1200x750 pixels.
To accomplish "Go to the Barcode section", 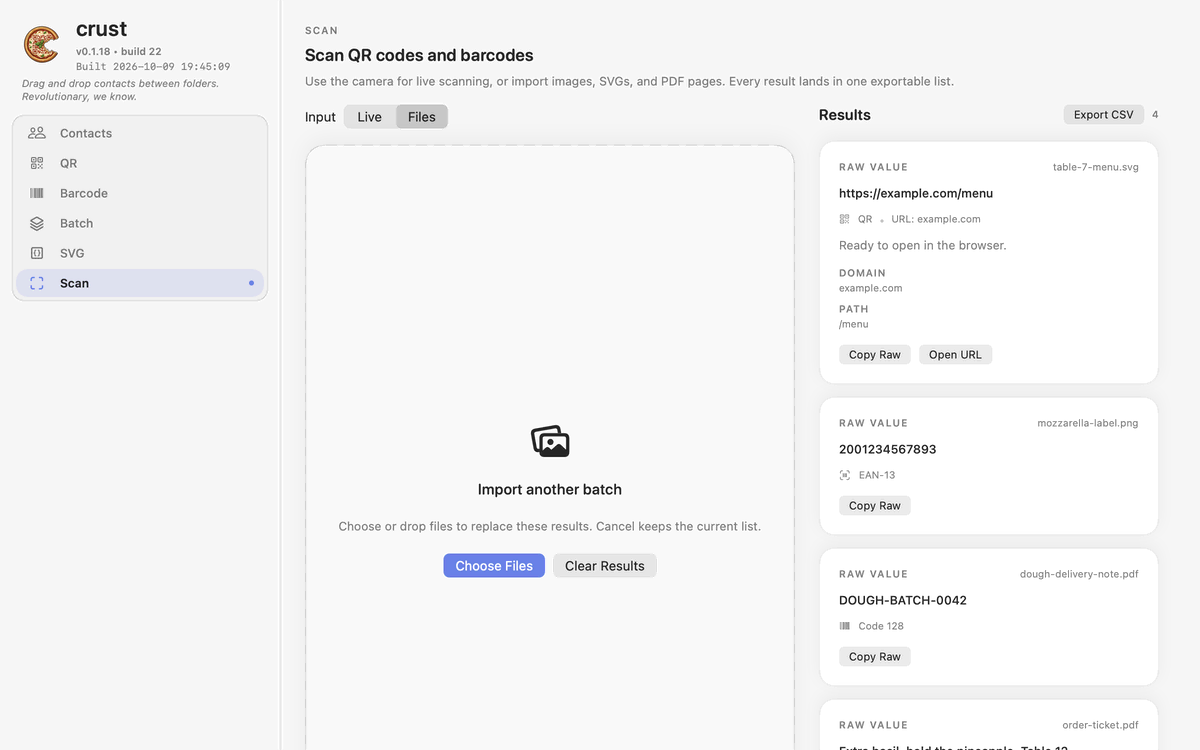I will tap(140, 193).
